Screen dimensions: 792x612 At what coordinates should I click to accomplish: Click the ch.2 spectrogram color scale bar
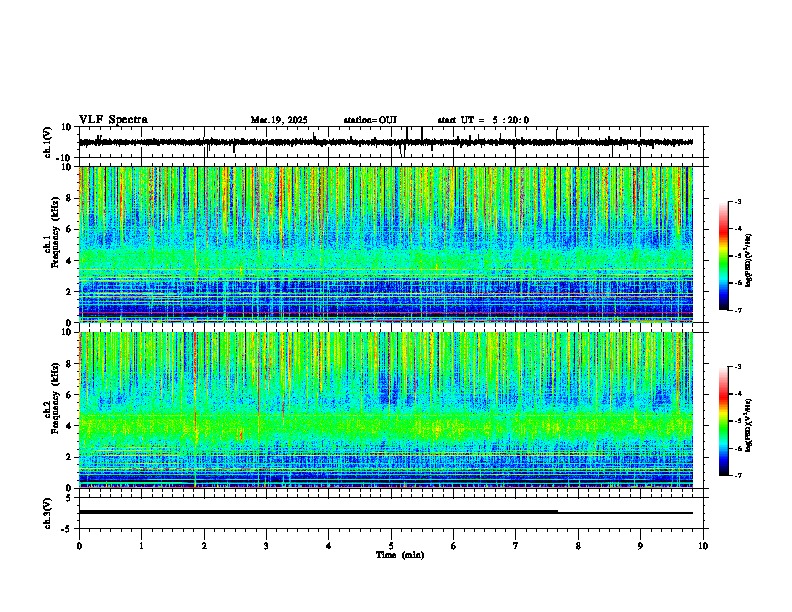[723, 421]
